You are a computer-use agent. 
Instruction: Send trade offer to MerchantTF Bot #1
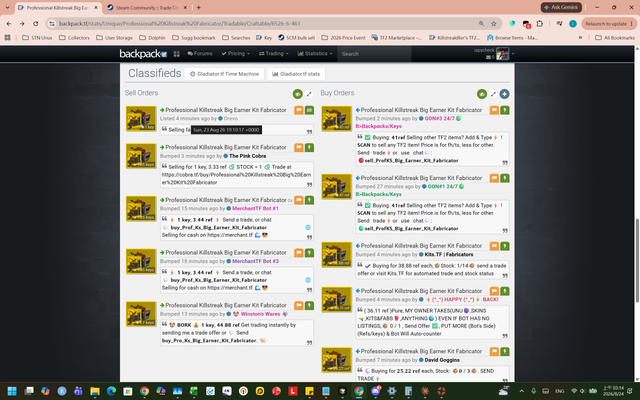tap(309, 200)
